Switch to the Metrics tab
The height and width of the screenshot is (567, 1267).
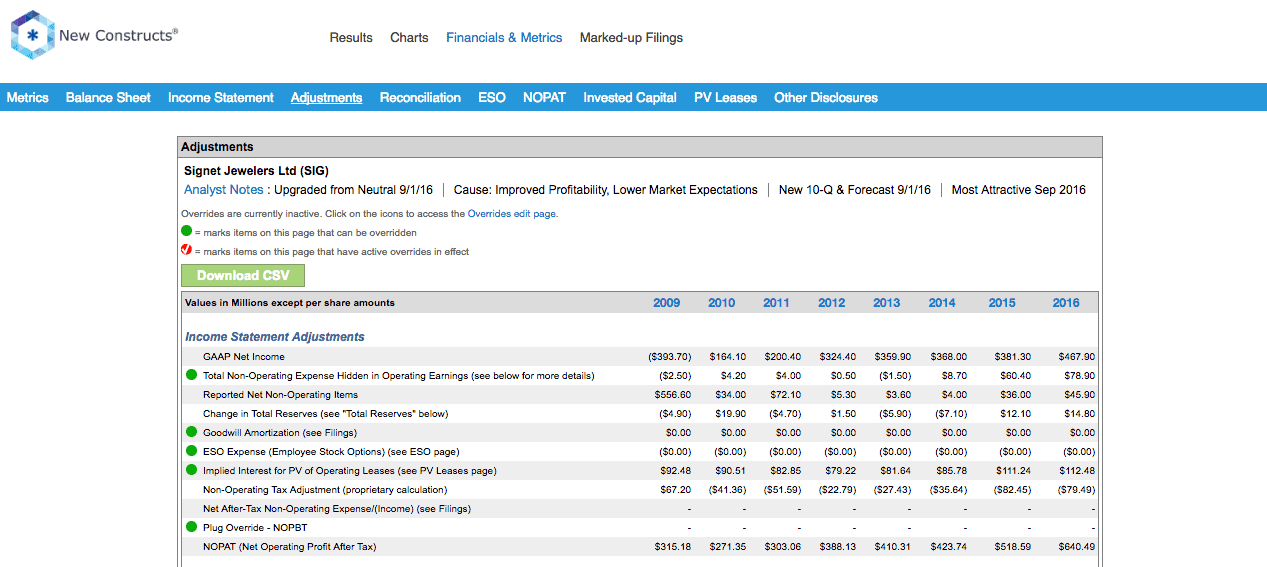[x=28, y=97]
